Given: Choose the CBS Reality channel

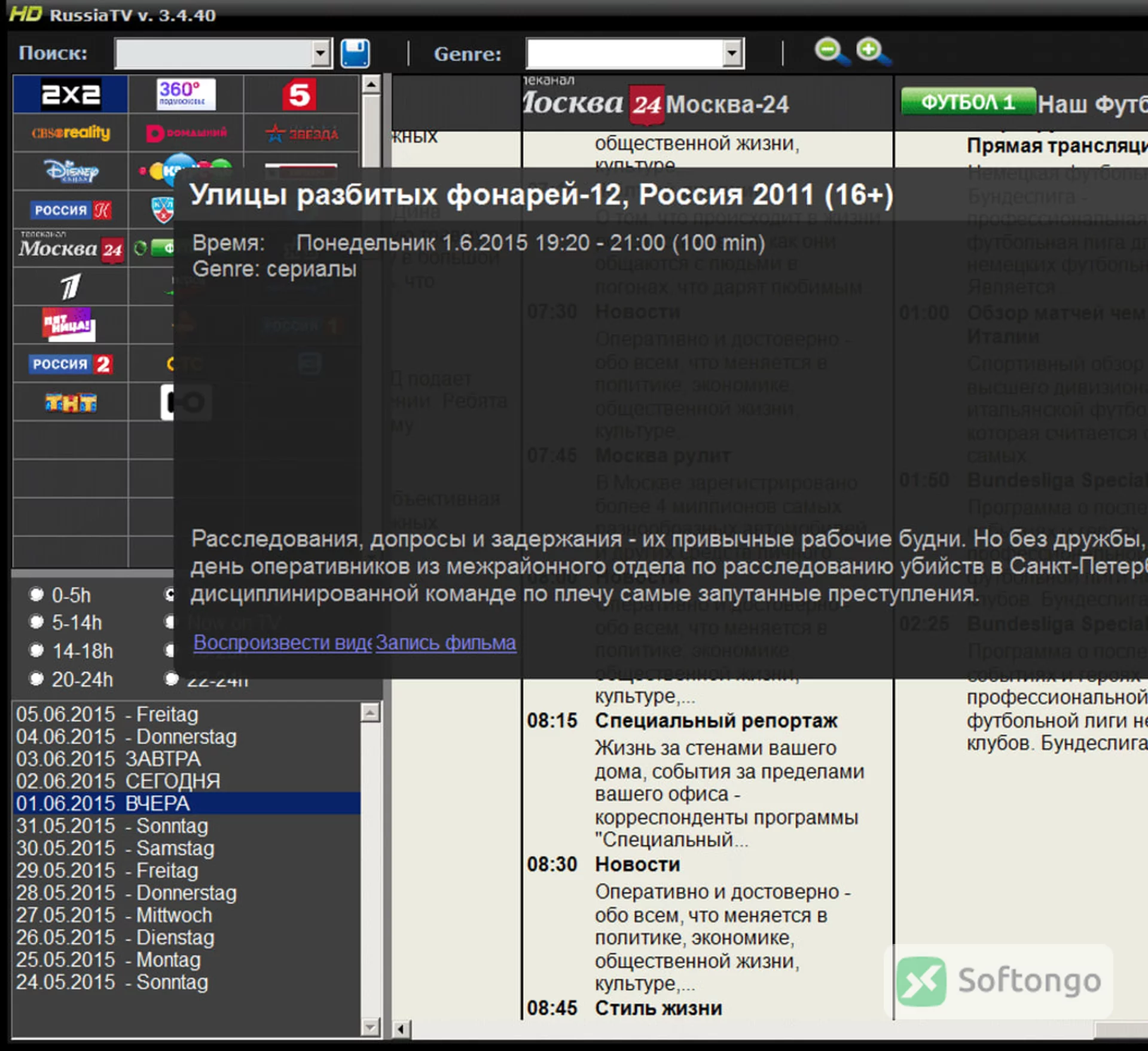Looking at the screenshot, I should [x=71, y=133].
